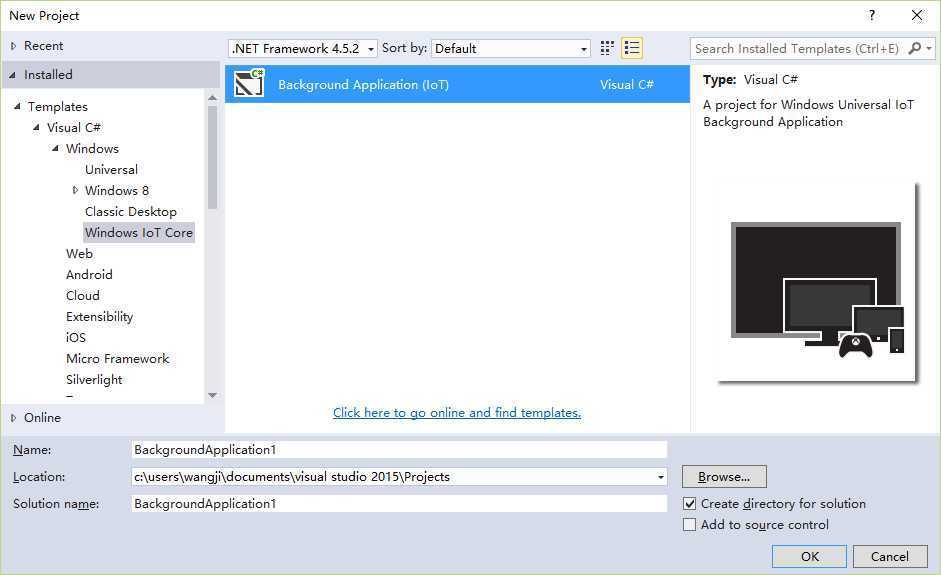Viewport: 941px width, 575px height.
Task: Select Extensibility template category
Action: point(99,316)
